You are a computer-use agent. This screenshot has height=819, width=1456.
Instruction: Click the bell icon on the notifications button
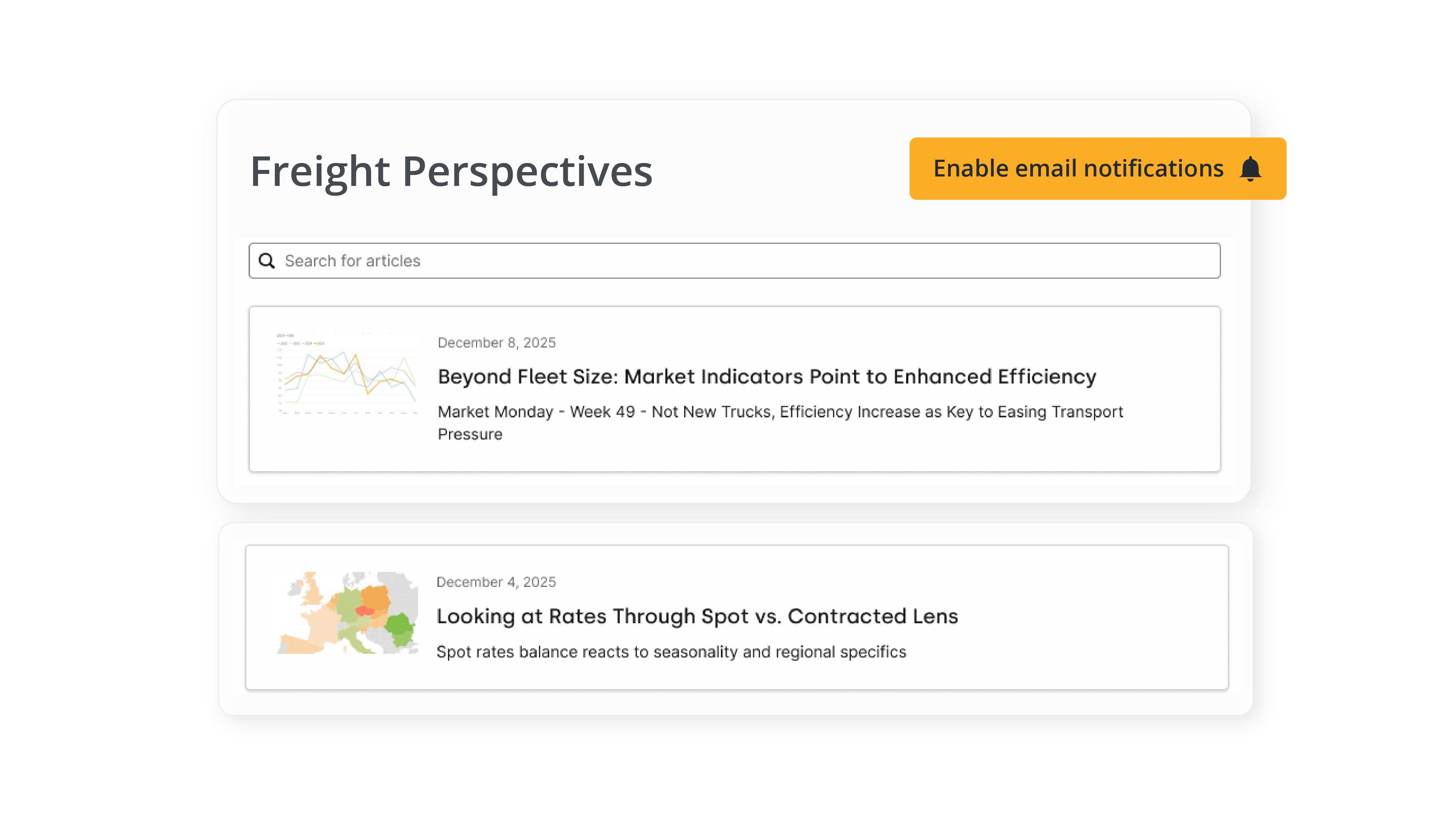(x=1251, y=168)
